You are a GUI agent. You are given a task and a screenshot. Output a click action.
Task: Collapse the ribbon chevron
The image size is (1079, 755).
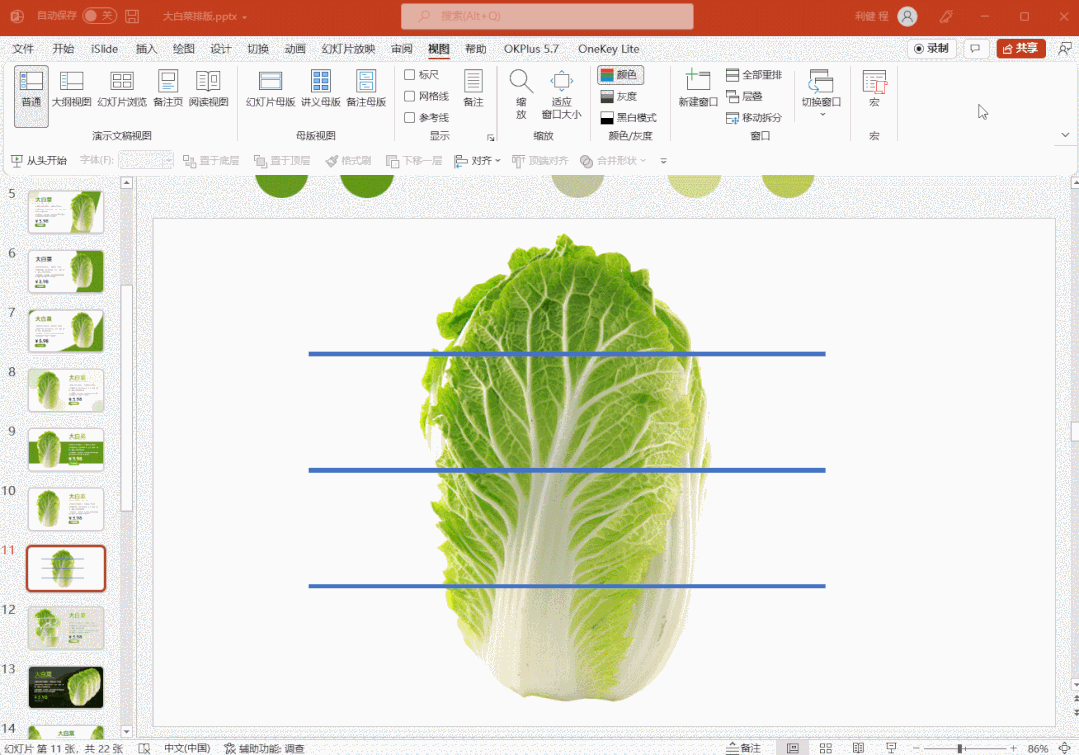pos(1065,135)
